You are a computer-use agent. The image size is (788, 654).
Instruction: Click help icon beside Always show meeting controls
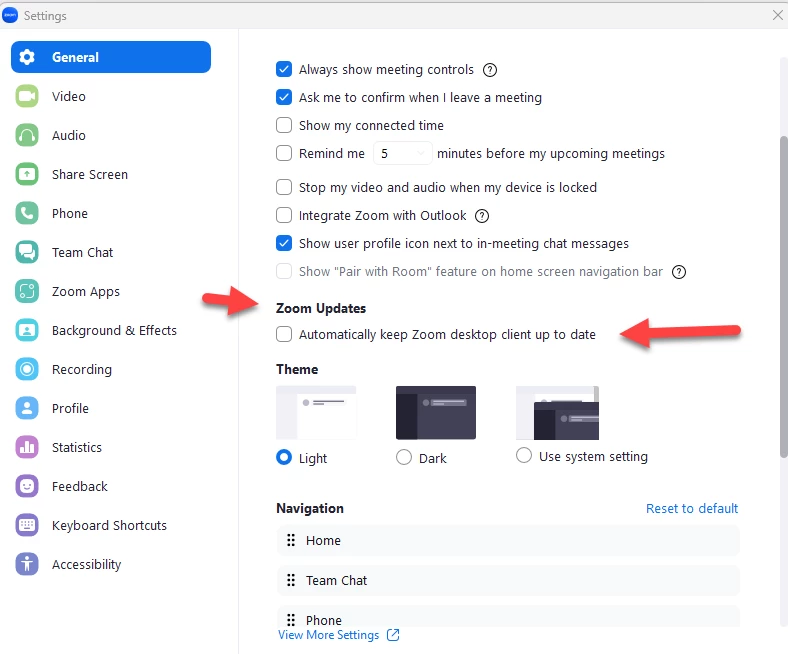pyautogui.click(x=489, y=70)
